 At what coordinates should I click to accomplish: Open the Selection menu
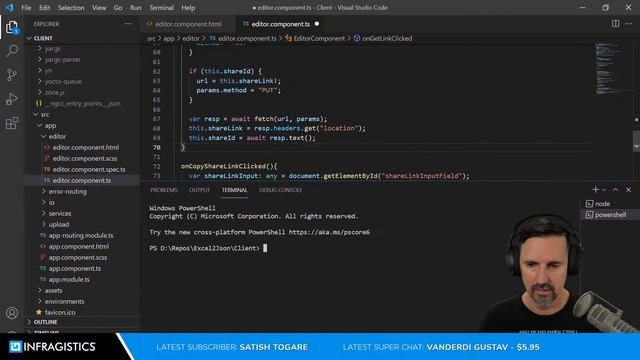[71, 8]
